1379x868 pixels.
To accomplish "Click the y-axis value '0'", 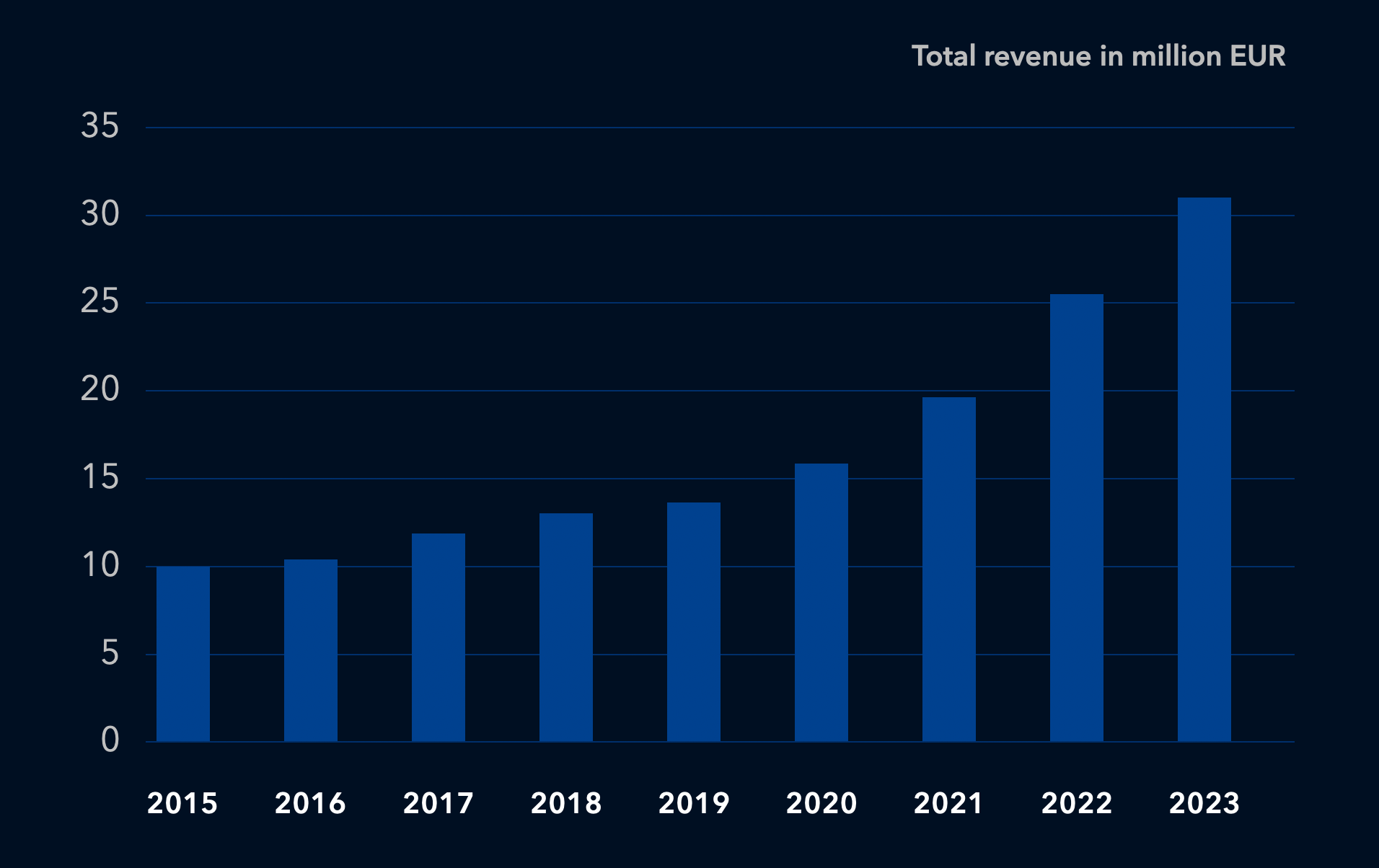I will tap(110, 740).
